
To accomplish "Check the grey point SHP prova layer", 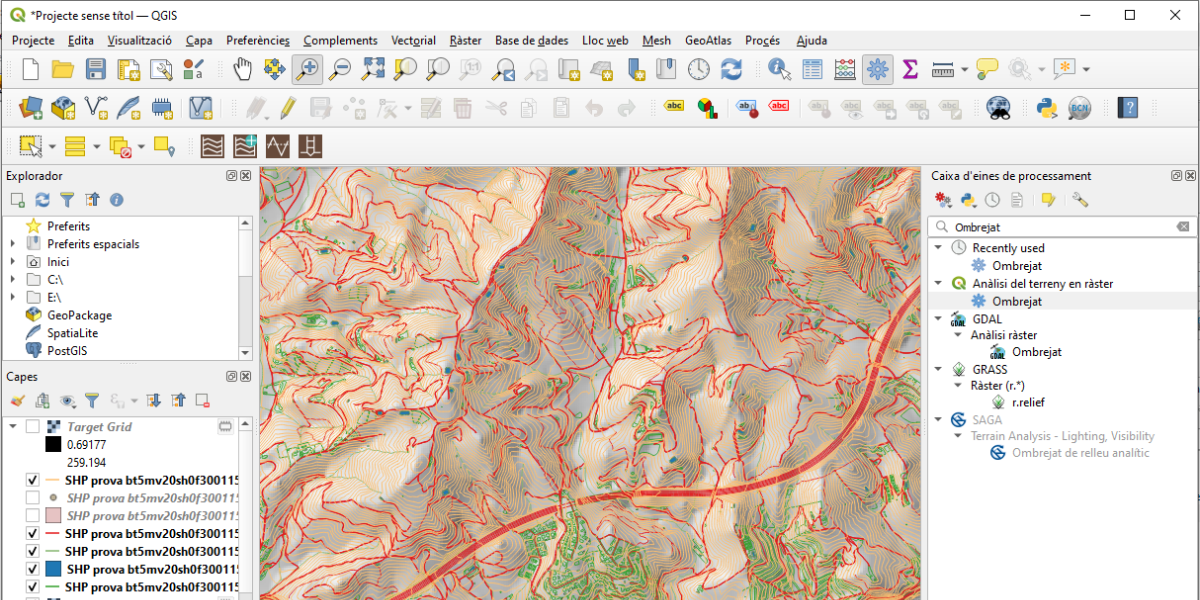I will [32, 497].
